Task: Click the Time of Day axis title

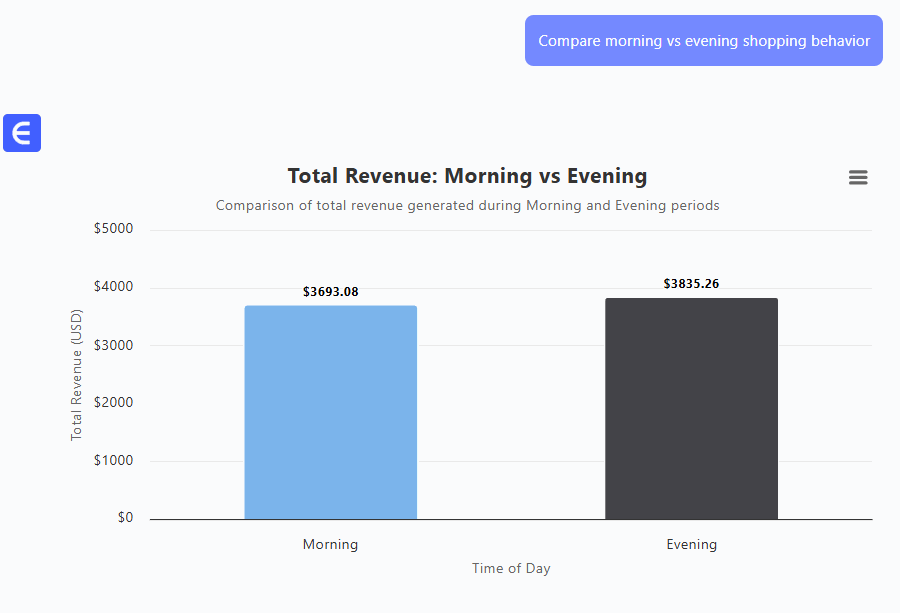Action: point(511,568)
